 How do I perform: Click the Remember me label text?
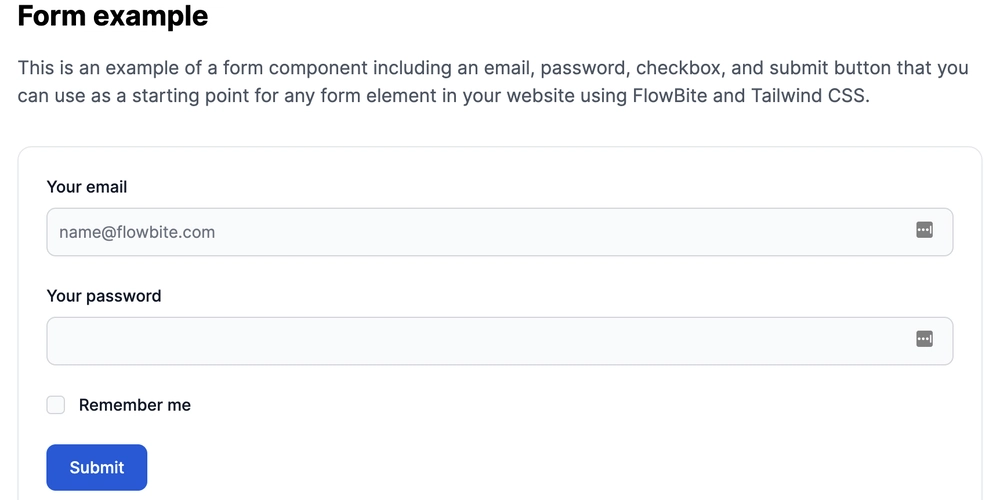135,405
